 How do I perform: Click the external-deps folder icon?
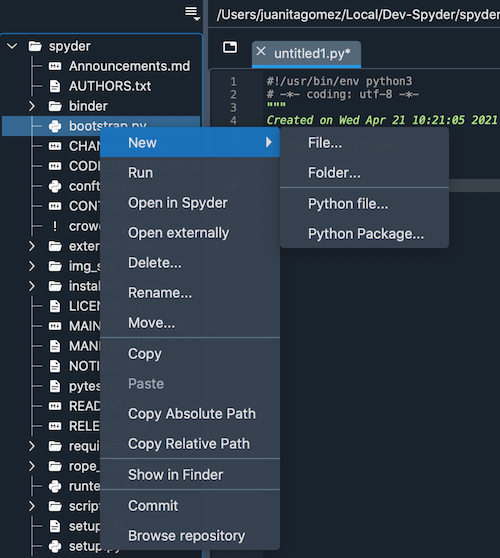pyautogui.click(x=55, y=246)
